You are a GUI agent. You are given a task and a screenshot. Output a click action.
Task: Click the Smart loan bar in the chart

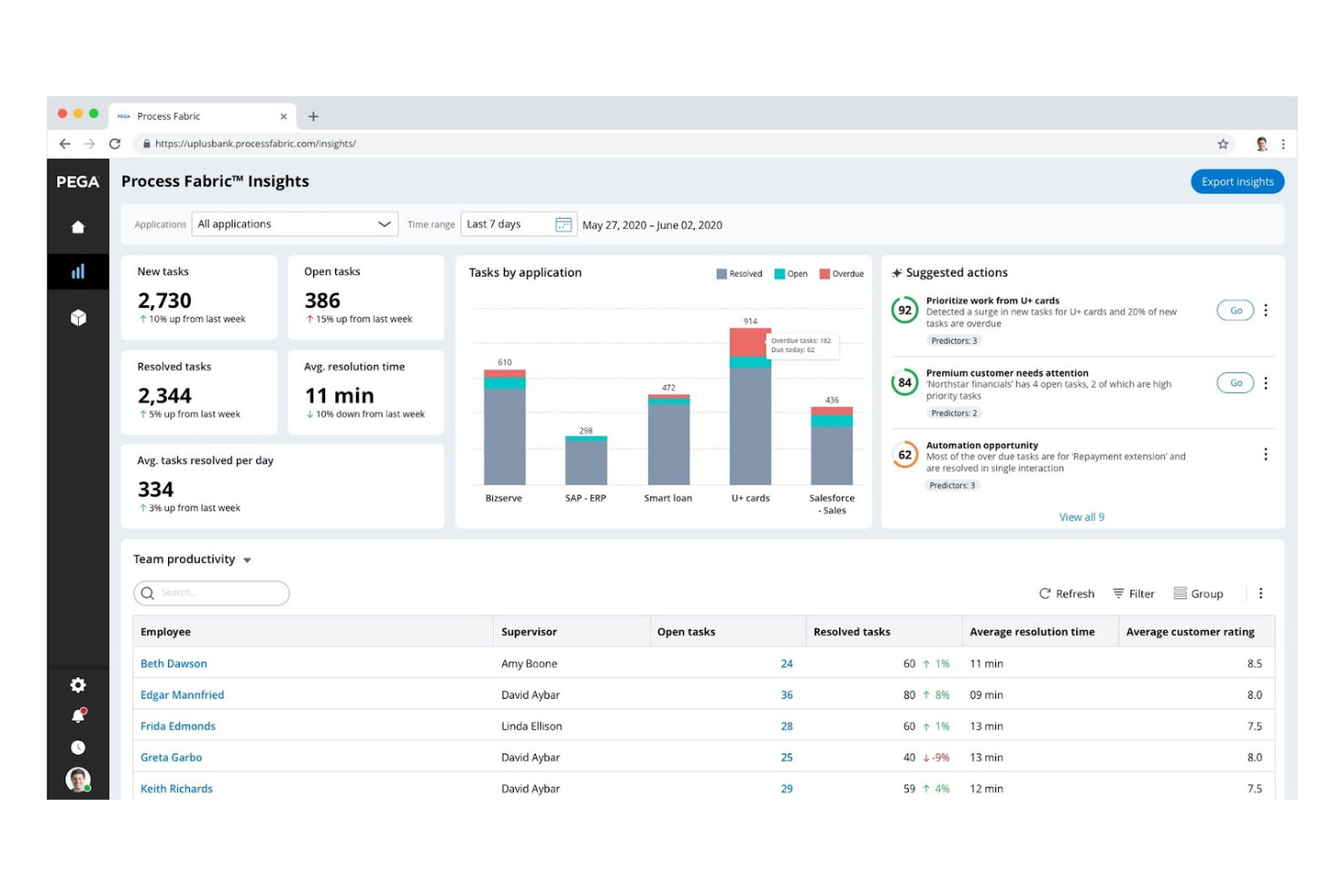668,439
